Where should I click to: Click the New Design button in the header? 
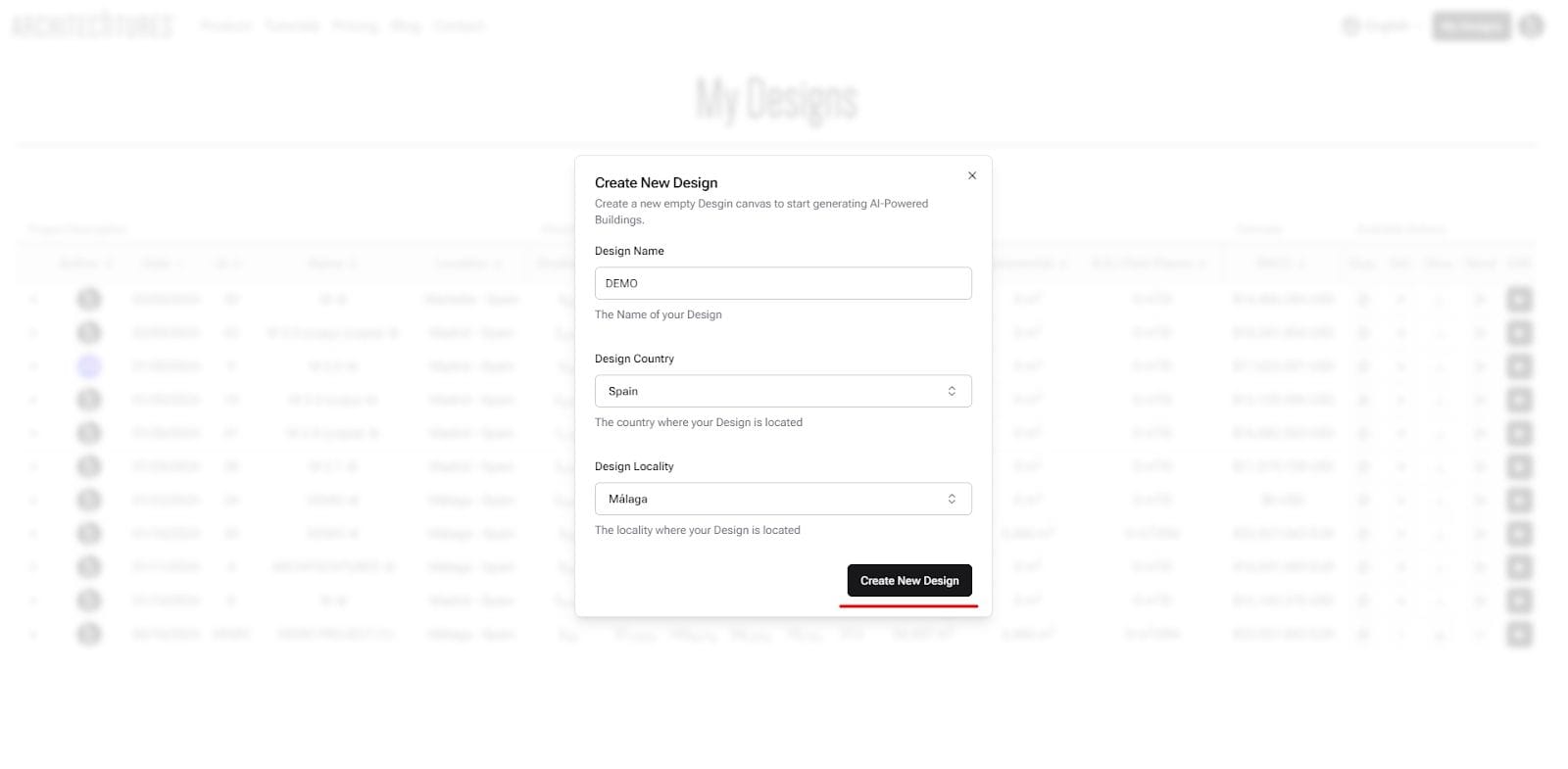[x=1471, y=25]
